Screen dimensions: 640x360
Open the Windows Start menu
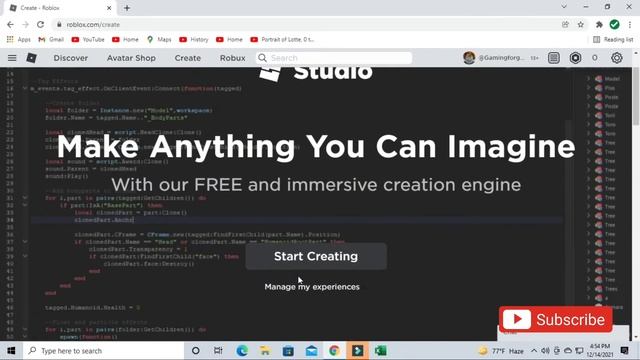(11, 351)
